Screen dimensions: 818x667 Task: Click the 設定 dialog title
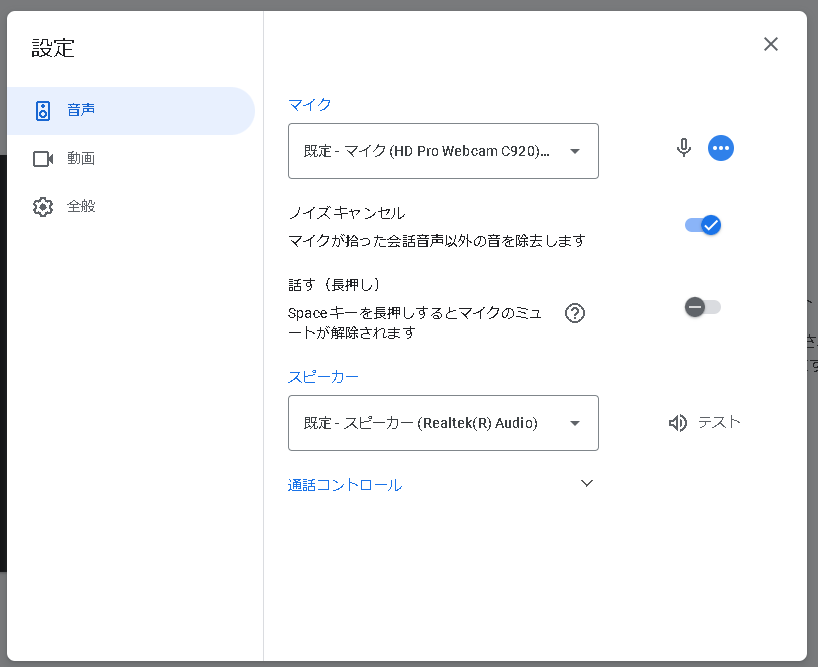pyautogui.click(x=53, y=48)
